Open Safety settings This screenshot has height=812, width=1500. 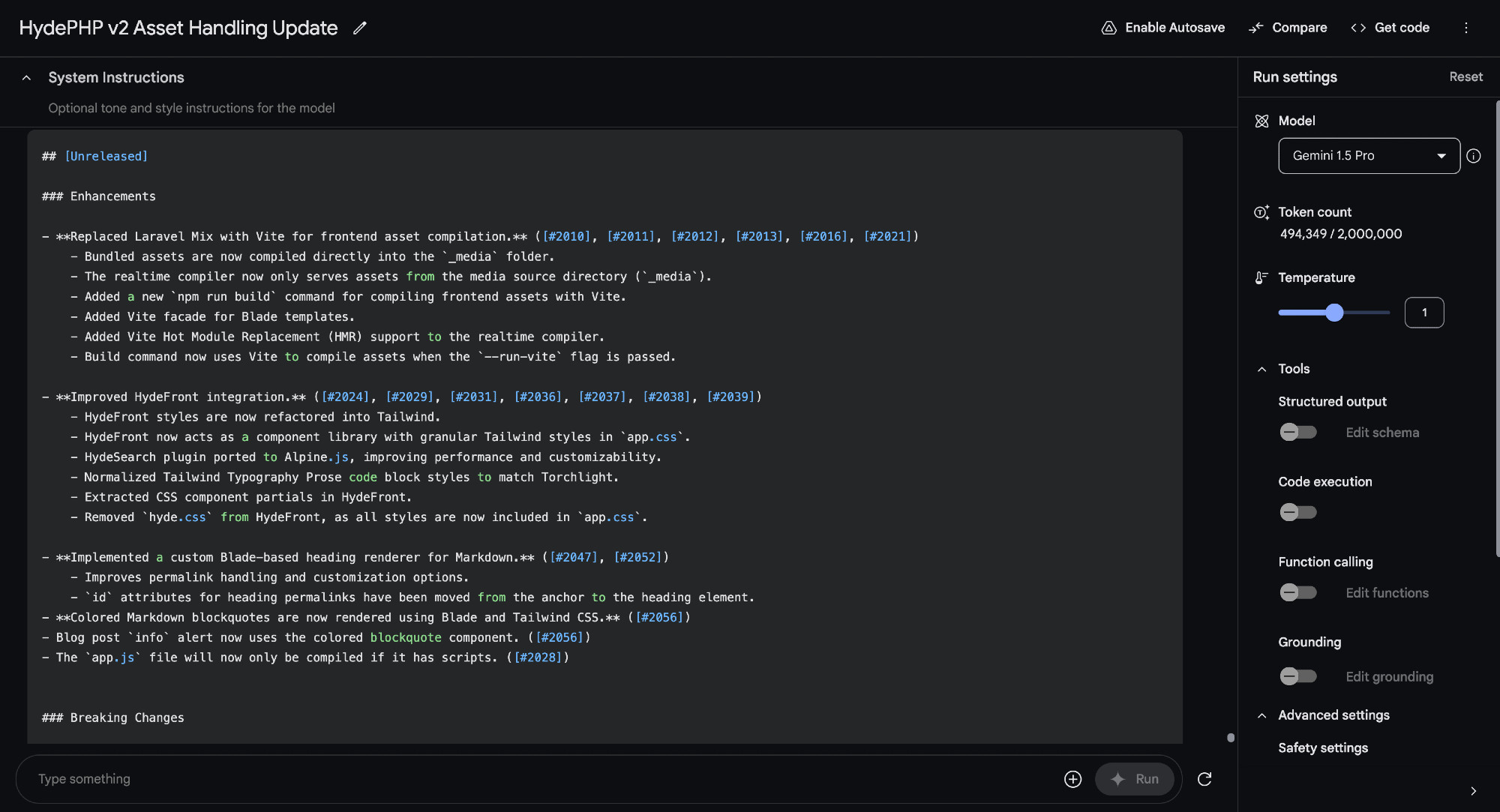pos(1323,748)
